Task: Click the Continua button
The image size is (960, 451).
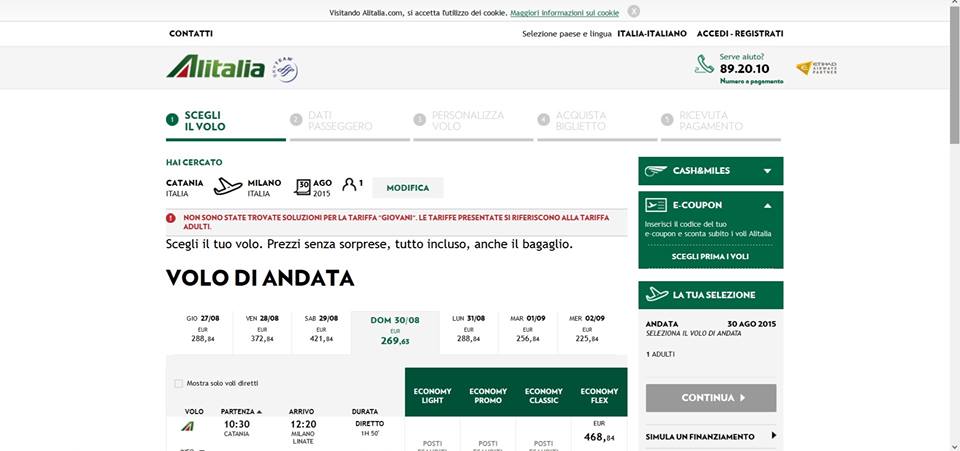Action: [710, 398]
